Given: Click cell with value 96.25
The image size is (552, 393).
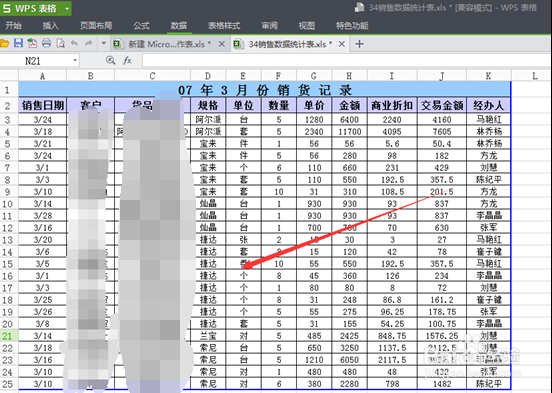Looking at the screenshot, I should click(x=392, y=312).
